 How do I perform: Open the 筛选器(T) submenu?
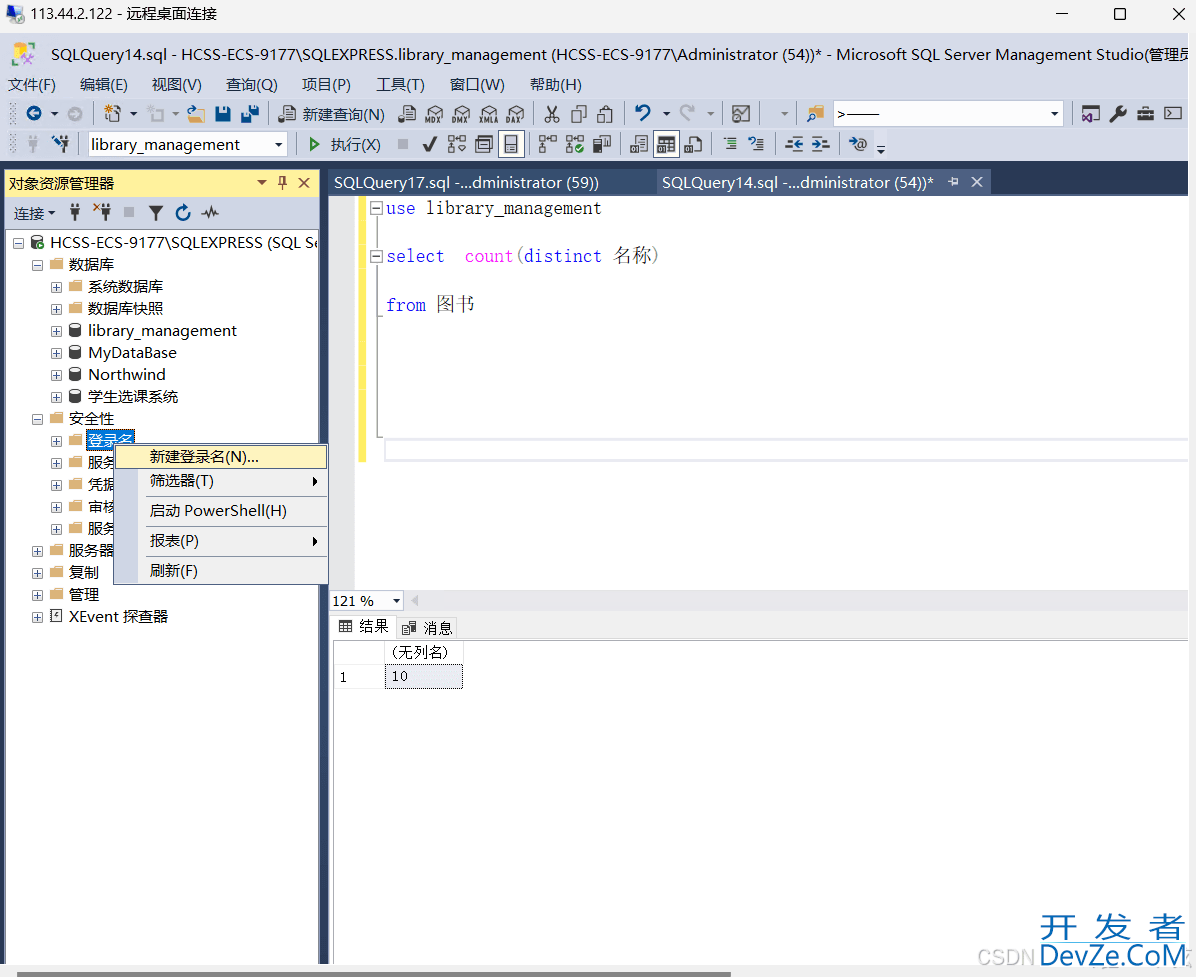click(221, 481)
